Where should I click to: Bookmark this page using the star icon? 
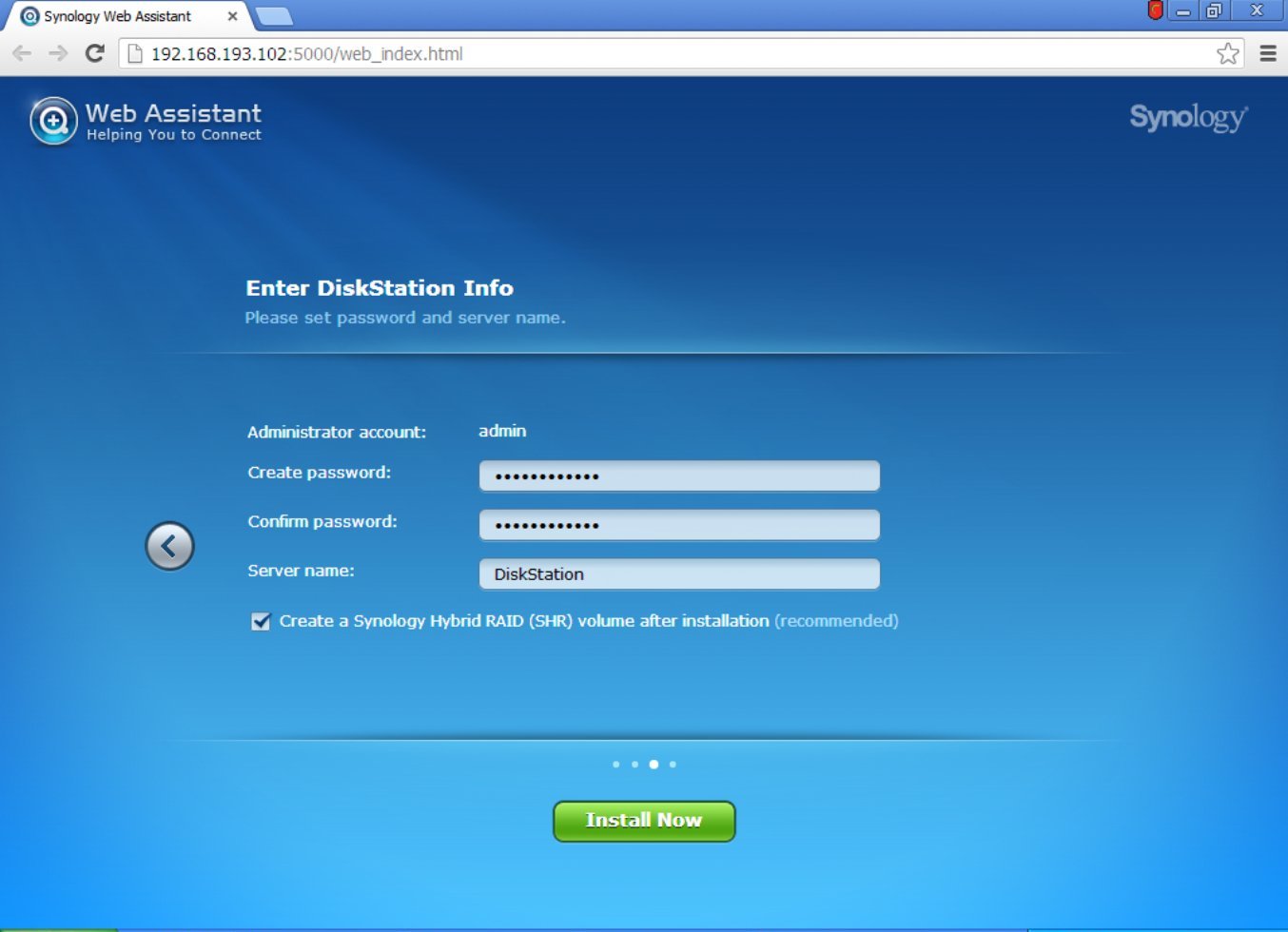[1227, 53]
